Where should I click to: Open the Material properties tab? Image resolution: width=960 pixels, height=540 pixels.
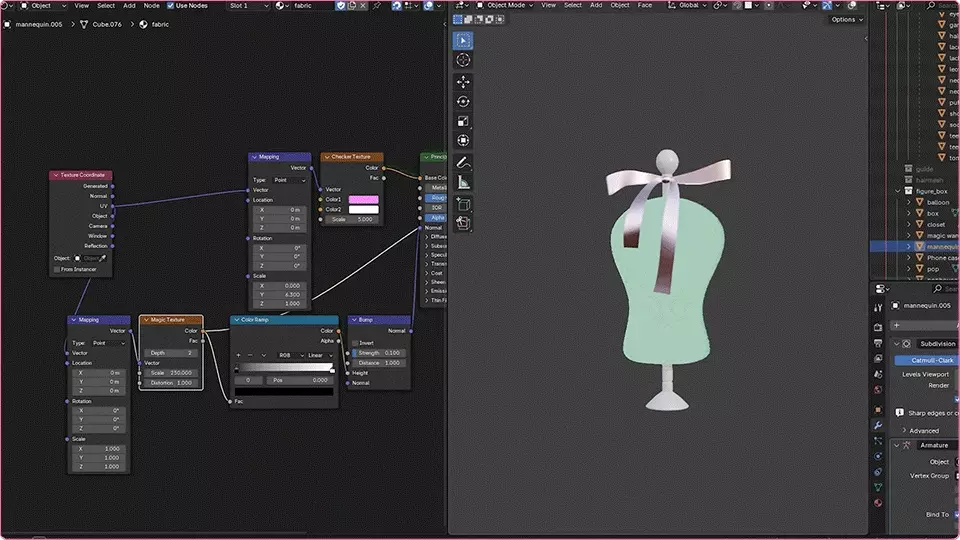click(878, 503)
